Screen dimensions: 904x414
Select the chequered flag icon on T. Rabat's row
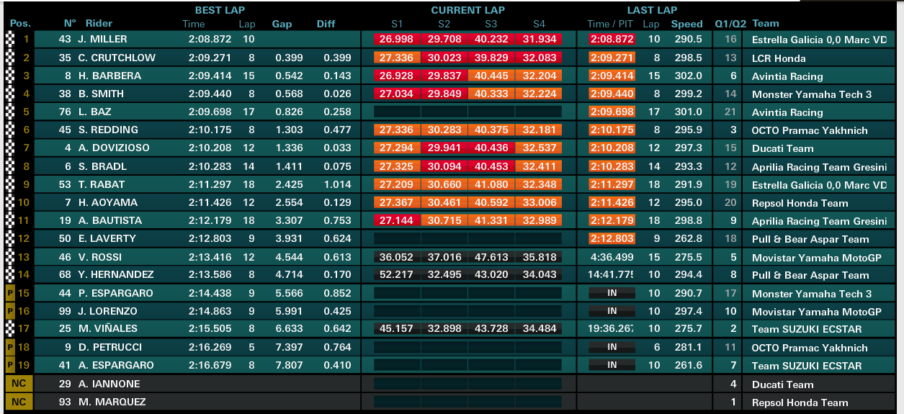point(9,184)
